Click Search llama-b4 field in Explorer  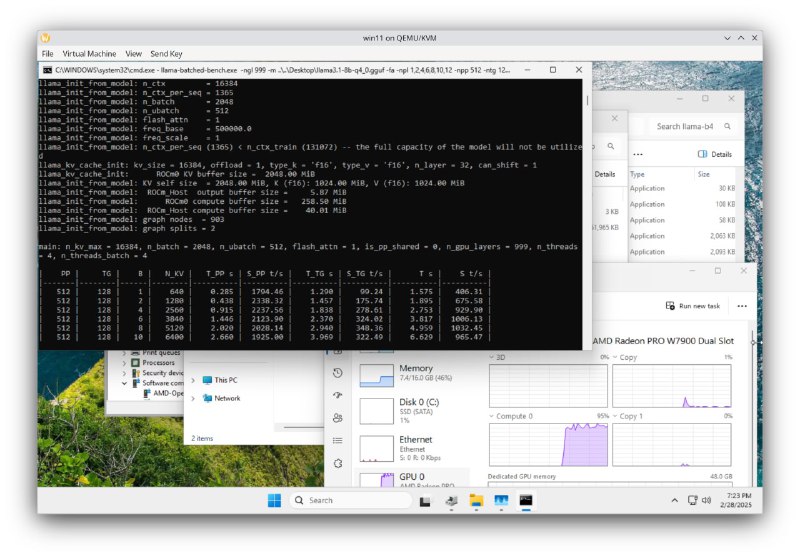coord(685,126)
